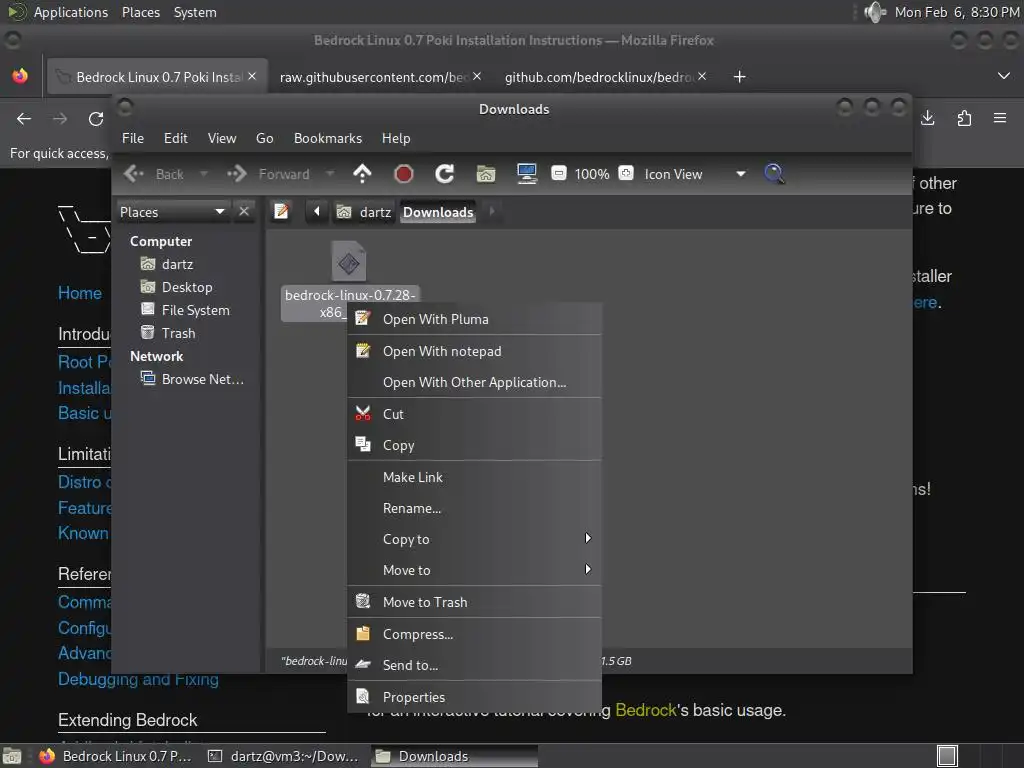Open the Firefox list all tabs chevron

1004,76
